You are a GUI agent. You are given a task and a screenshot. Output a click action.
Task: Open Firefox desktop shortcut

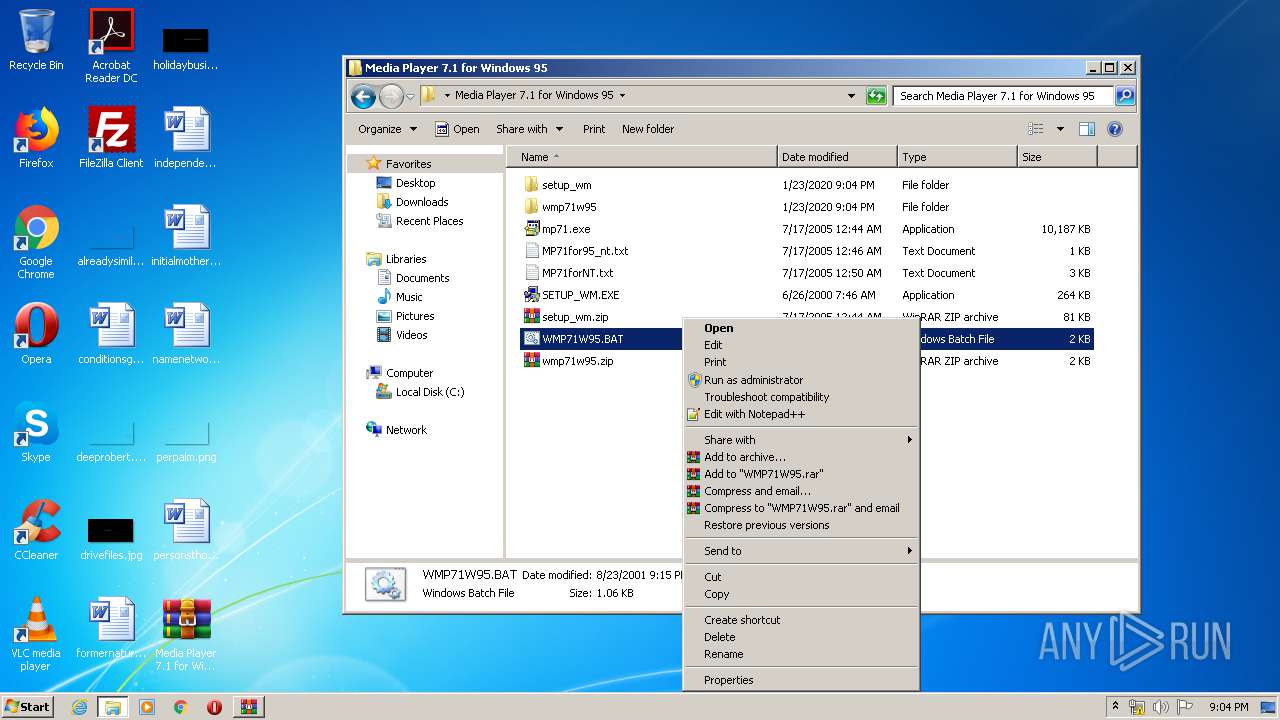[36, 138]
